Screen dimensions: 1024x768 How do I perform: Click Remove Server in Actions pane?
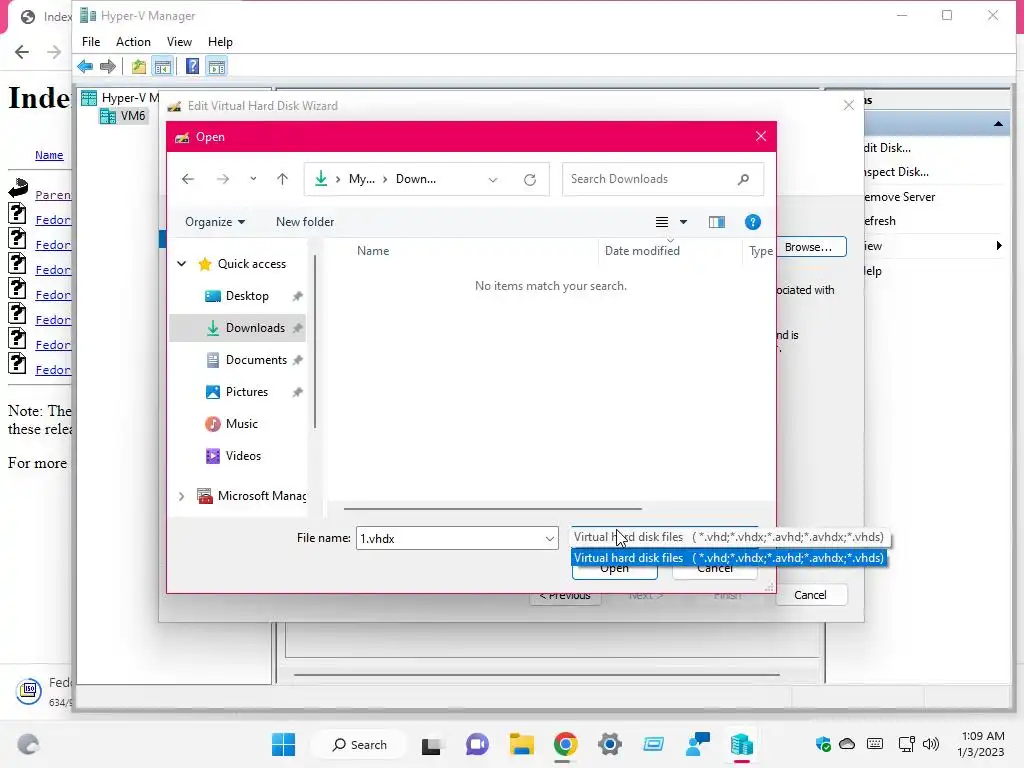pos(899,197)
